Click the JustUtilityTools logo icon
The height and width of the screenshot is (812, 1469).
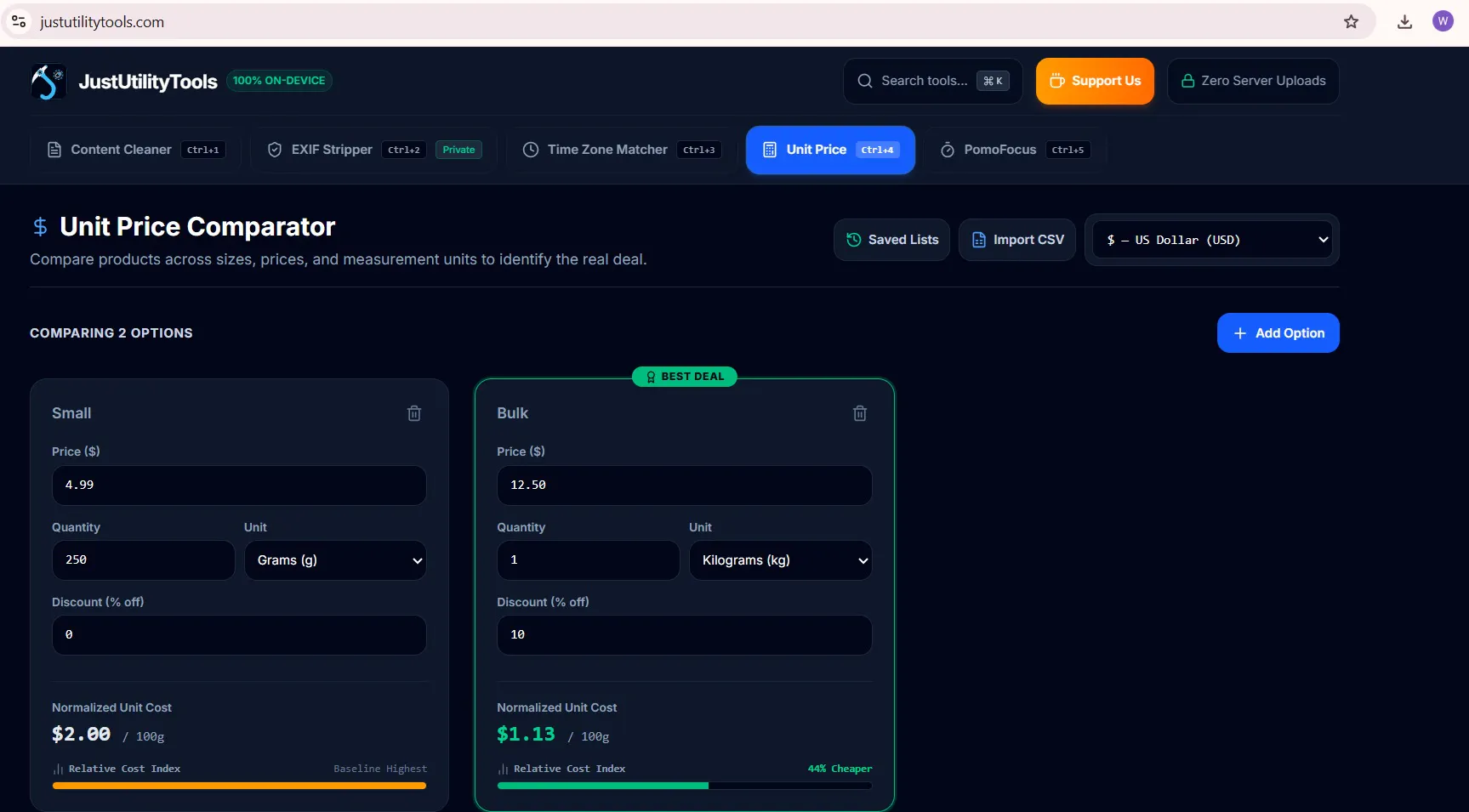click(x=48, y=82)
